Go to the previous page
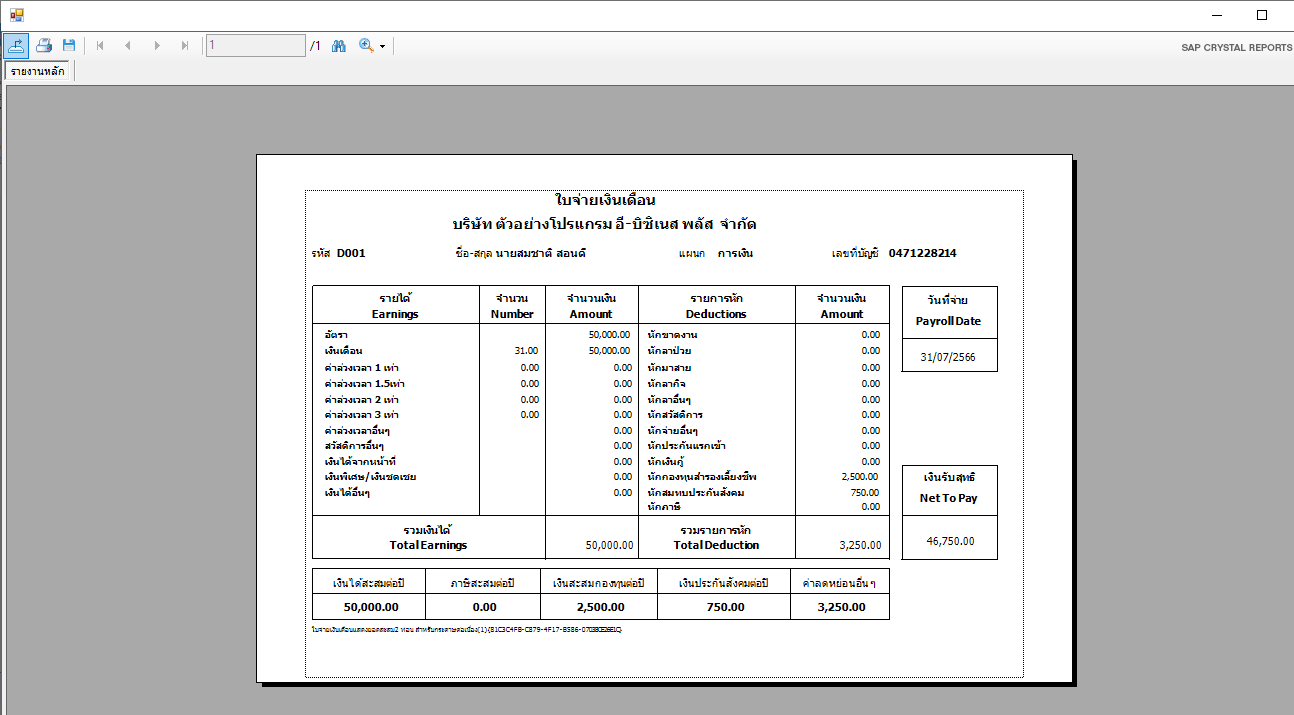 coord(128,45)
